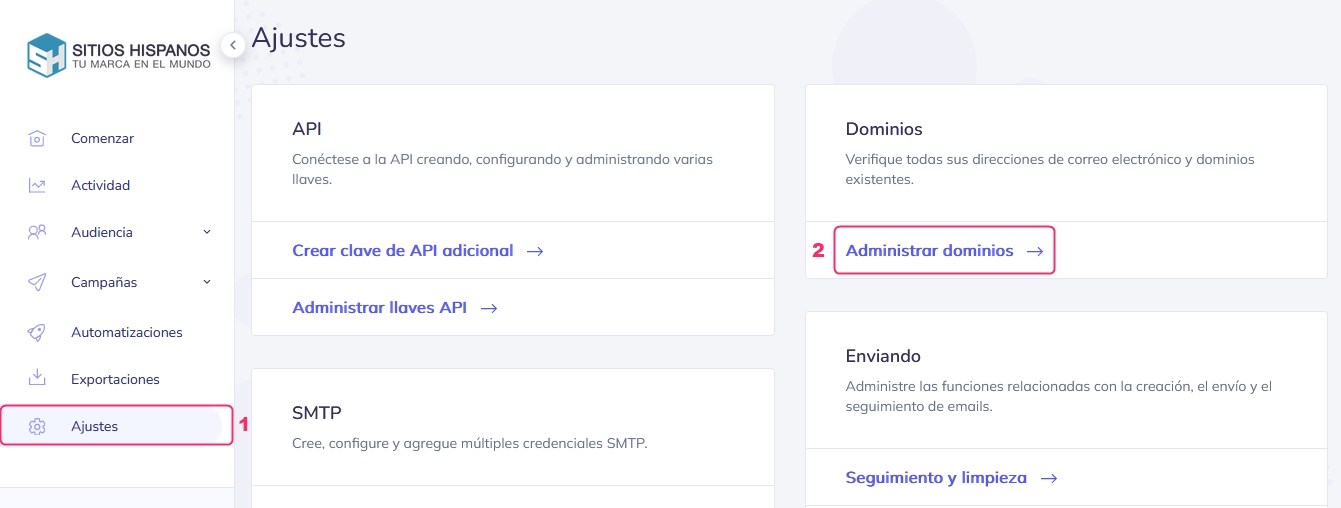Screen dimensions: 1341x508
Task: Expand the Audiencia submenu chevron
Action: click(x=207, y=232)
